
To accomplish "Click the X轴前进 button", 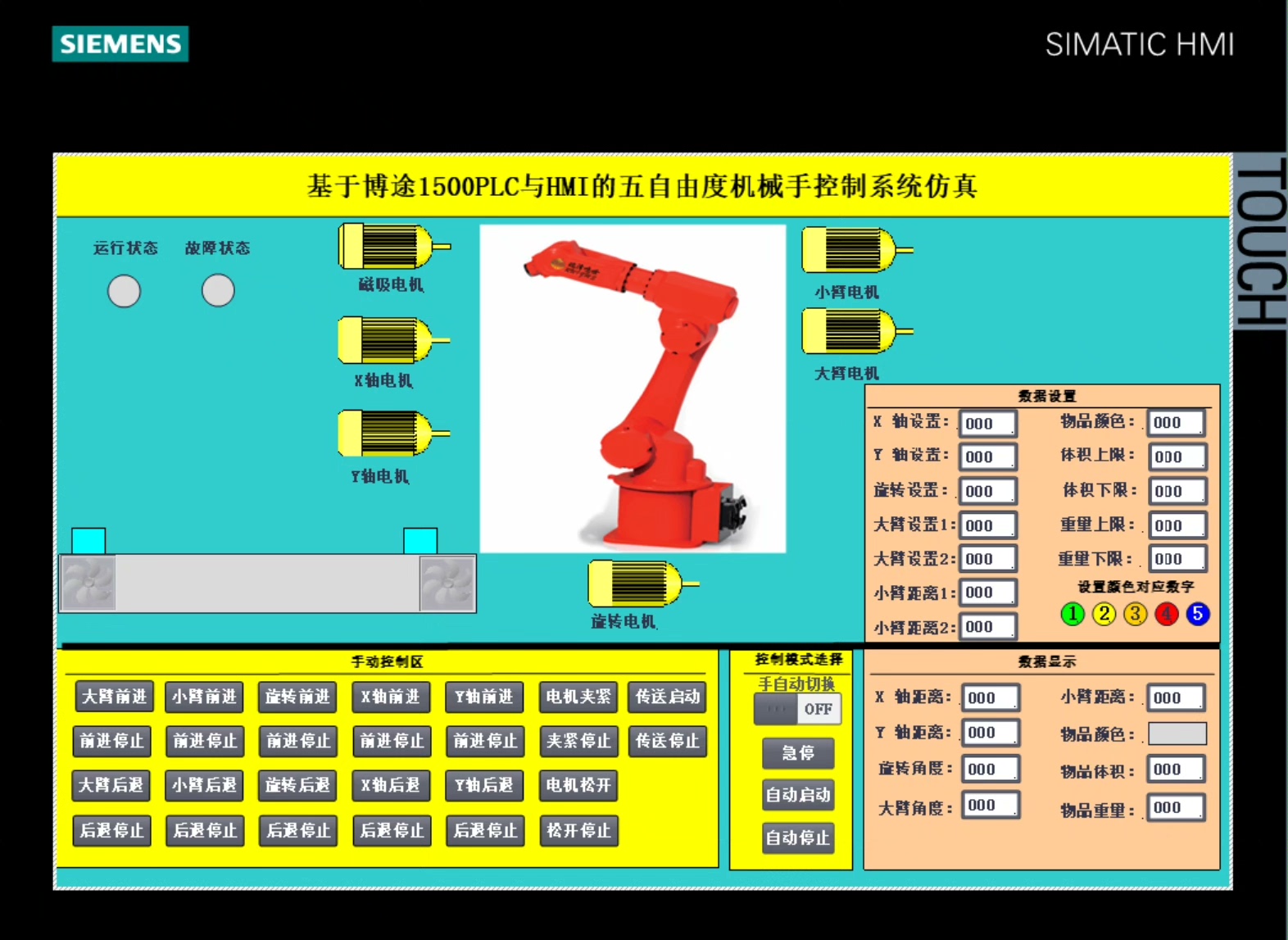I will click(x=391, y=697).
